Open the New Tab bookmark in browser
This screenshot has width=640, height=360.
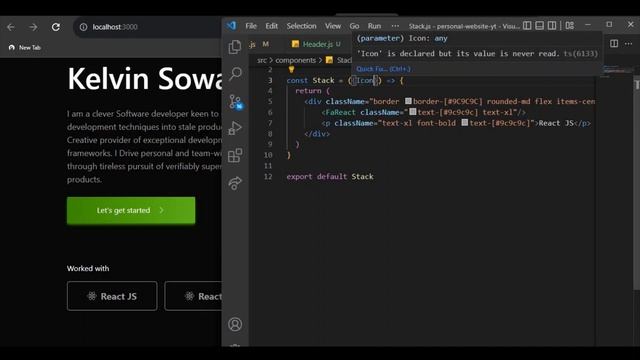(x=24, y=47)
